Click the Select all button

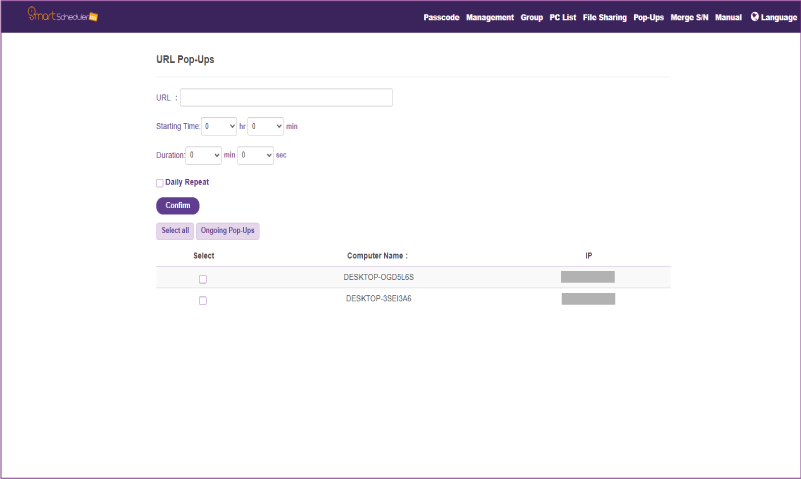pyautogui.click(x=175, y=231)
